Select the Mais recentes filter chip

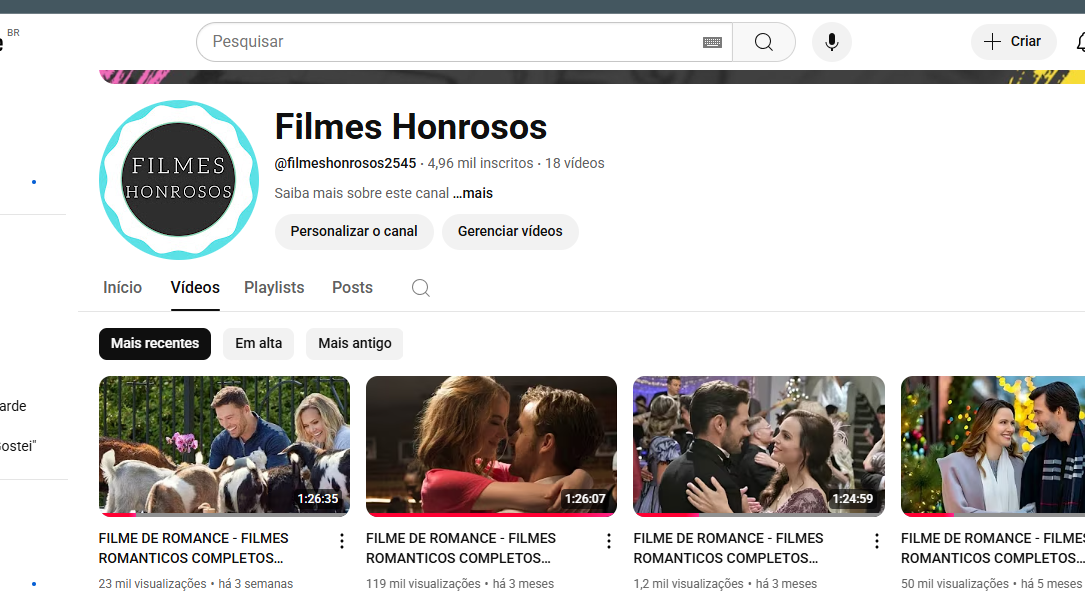pos(155,343)
